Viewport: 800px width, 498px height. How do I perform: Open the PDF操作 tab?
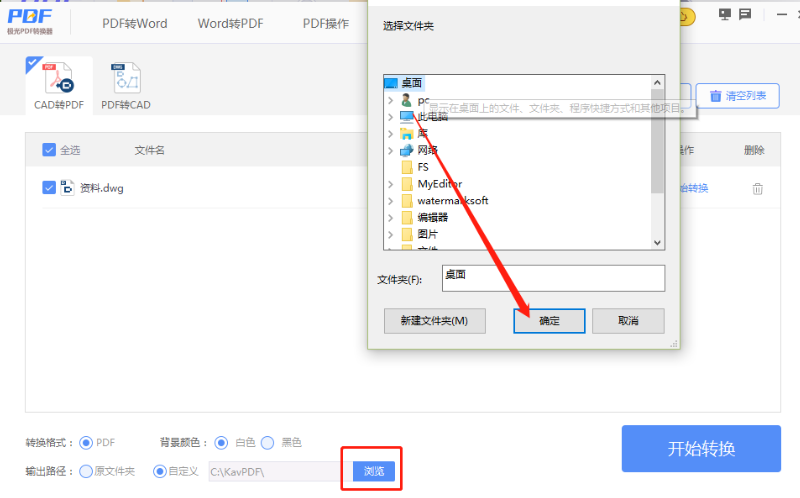point(326,23)
